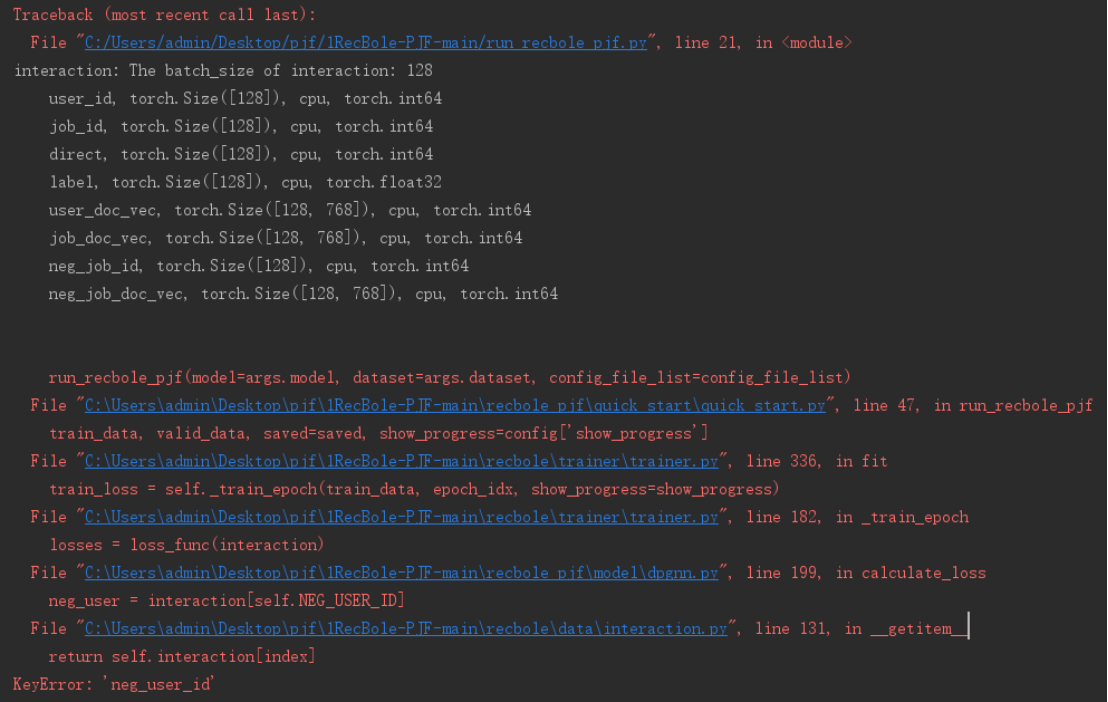1108x702 pixels.
Task: Open the quick_start.py file link
Action: click(455, 405)
